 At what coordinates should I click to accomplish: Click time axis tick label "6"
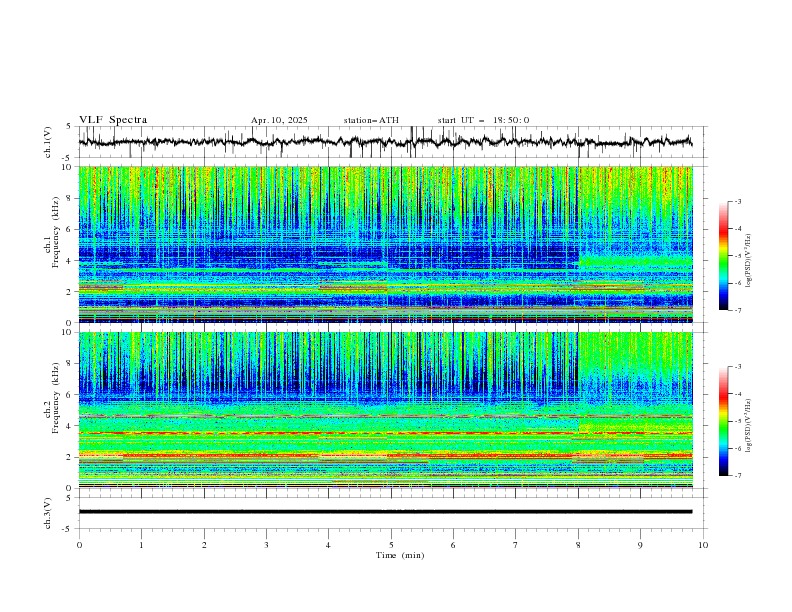[453, 545]
